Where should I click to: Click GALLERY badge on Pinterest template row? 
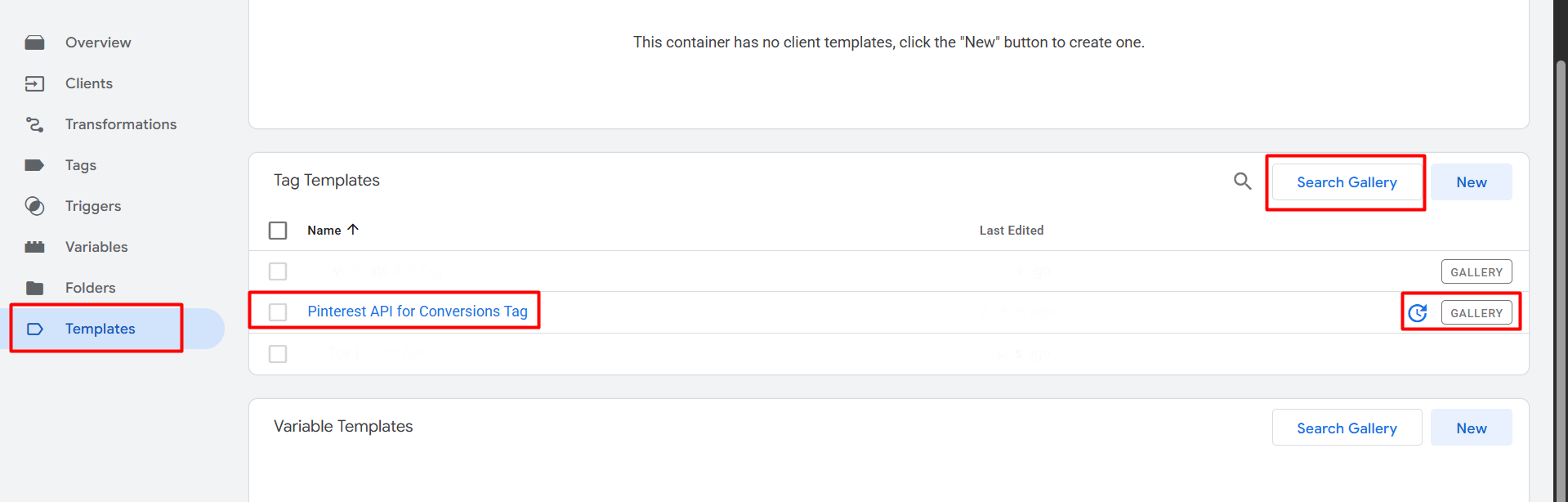[1476, 313]
